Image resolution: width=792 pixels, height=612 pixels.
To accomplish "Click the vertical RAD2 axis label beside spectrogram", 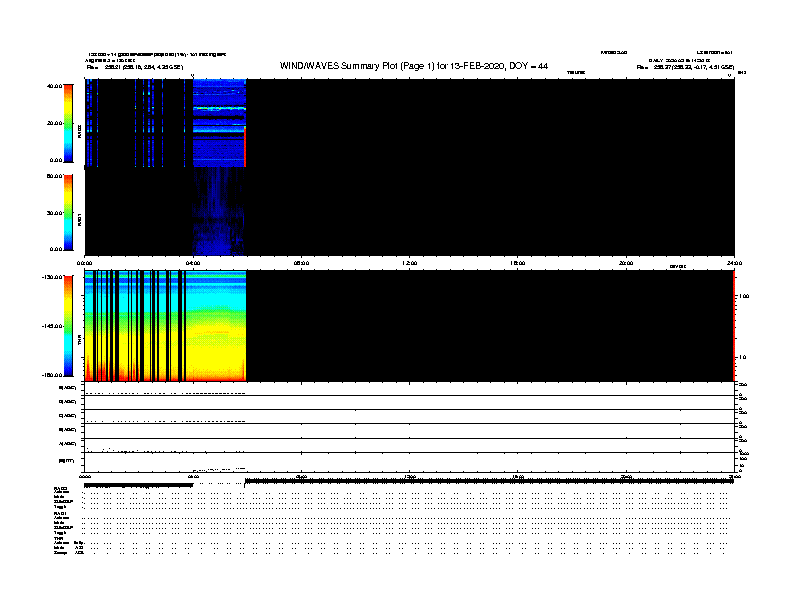I will point(79,131).
